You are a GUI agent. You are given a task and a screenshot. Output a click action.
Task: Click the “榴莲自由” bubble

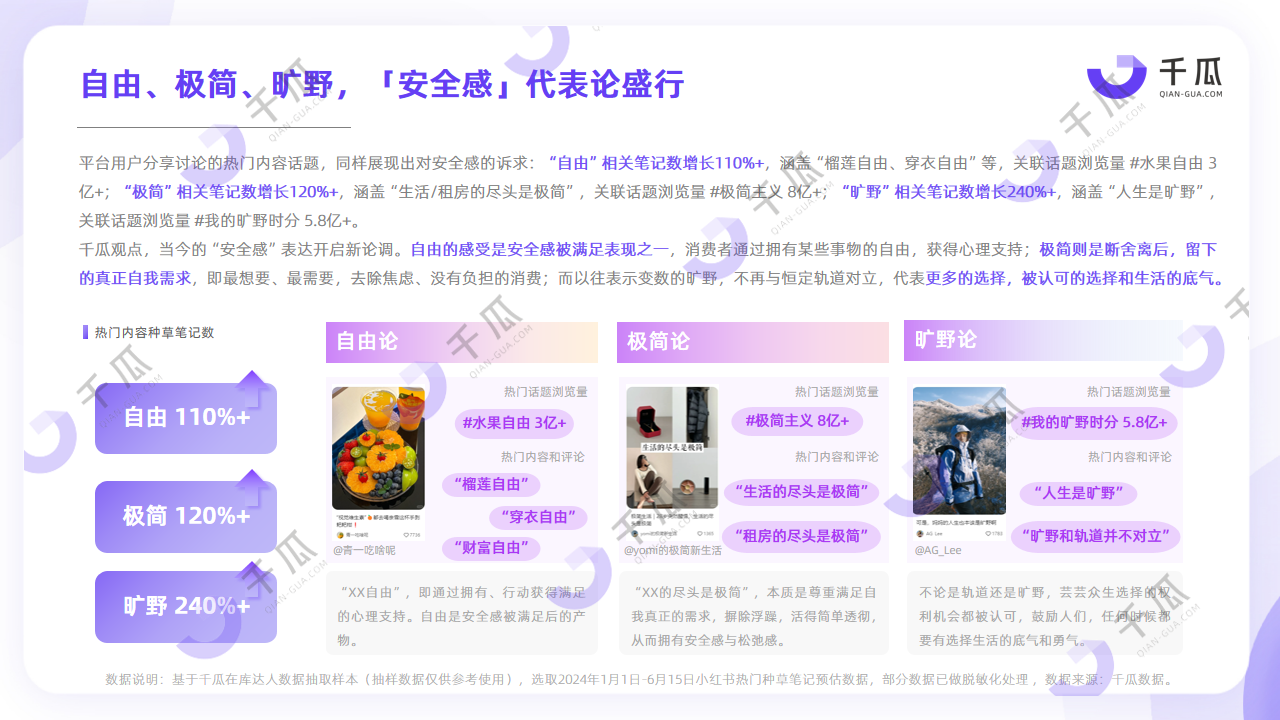click(x=492, y=485)
